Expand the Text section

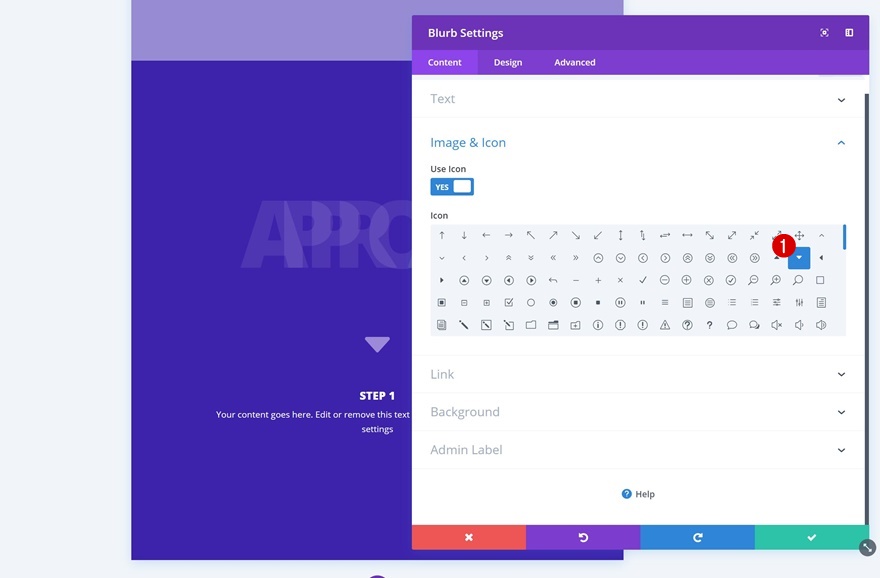638,99
